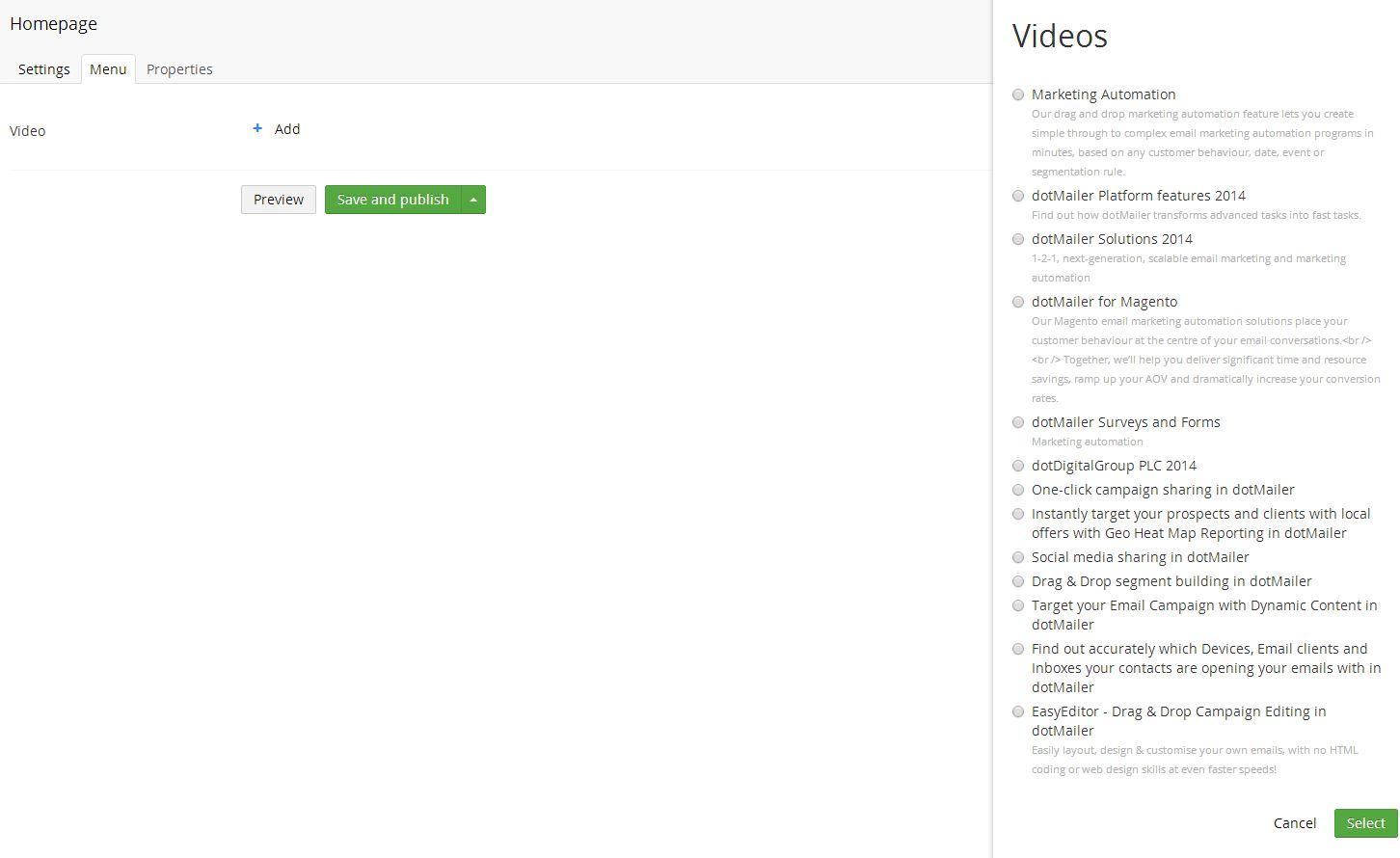Select the dotMailer for Magento radio button
The height and width of the screenshot is (858, 1400).
click(x=1018, y=302)
